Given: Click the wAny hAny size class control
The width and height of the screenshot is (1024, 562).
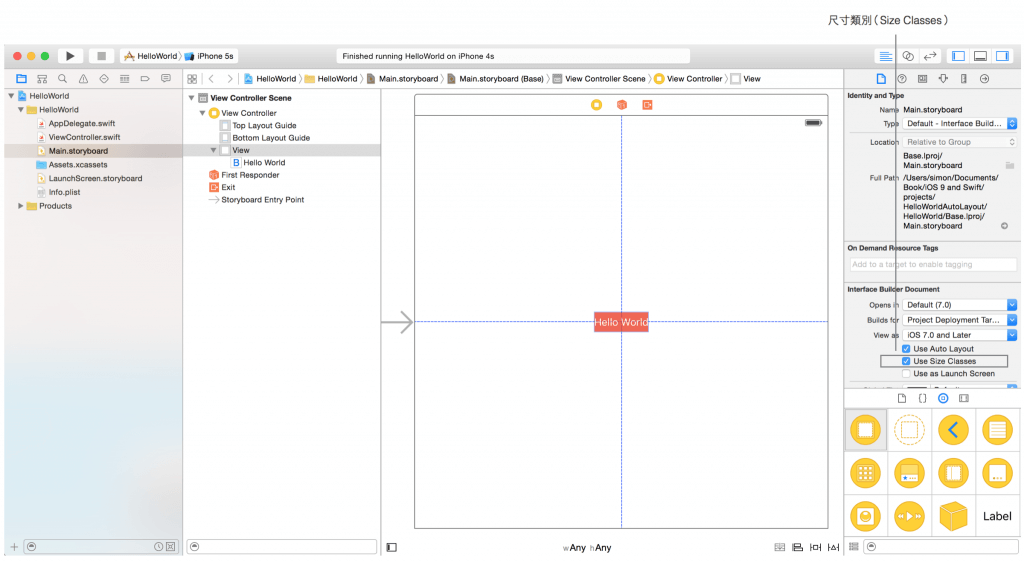Looking at the screenshot, I should tap(587, 548).
